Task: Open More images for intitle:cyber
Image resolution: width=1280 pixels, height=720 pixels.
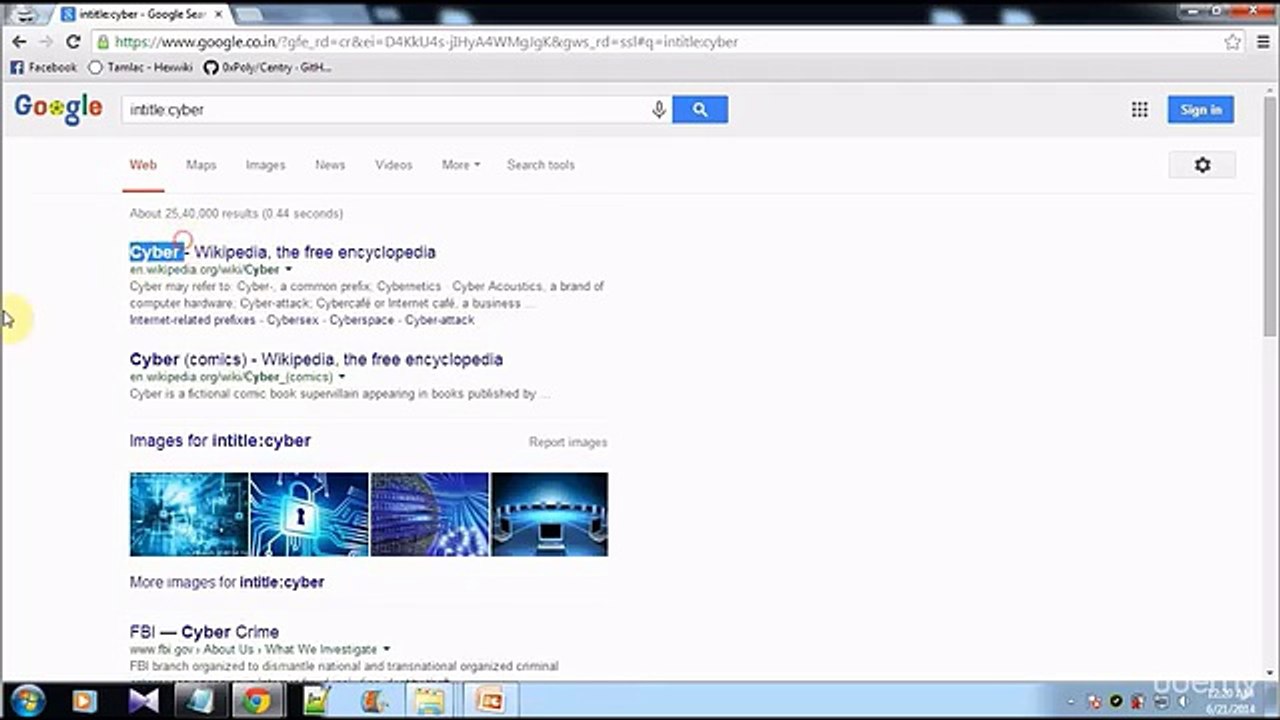Action: [227, 582]
